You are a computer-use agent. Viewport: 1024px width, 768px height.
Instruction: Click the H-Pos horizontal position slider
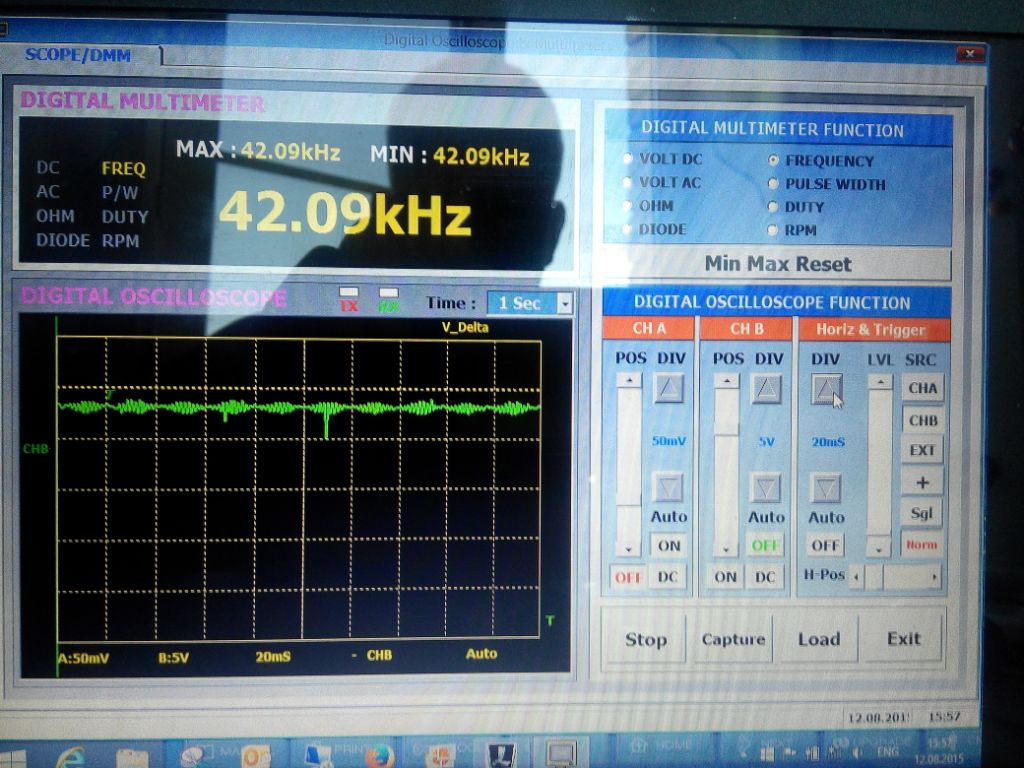pyautogui.click(x=893, y=577)
